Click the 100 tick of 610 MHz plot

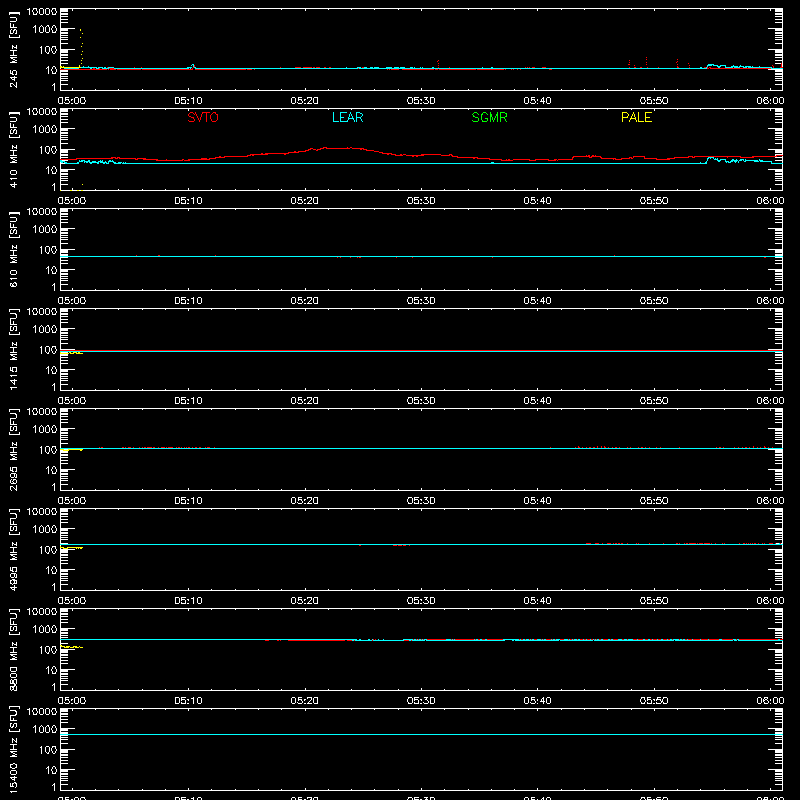pos(48,250)
